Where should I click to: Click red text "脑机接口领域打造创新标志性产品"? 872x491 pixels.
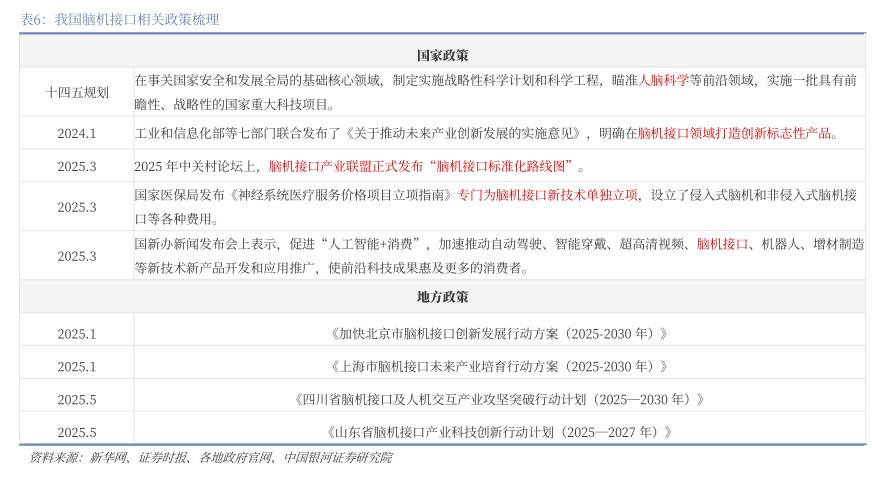(734, 133)
